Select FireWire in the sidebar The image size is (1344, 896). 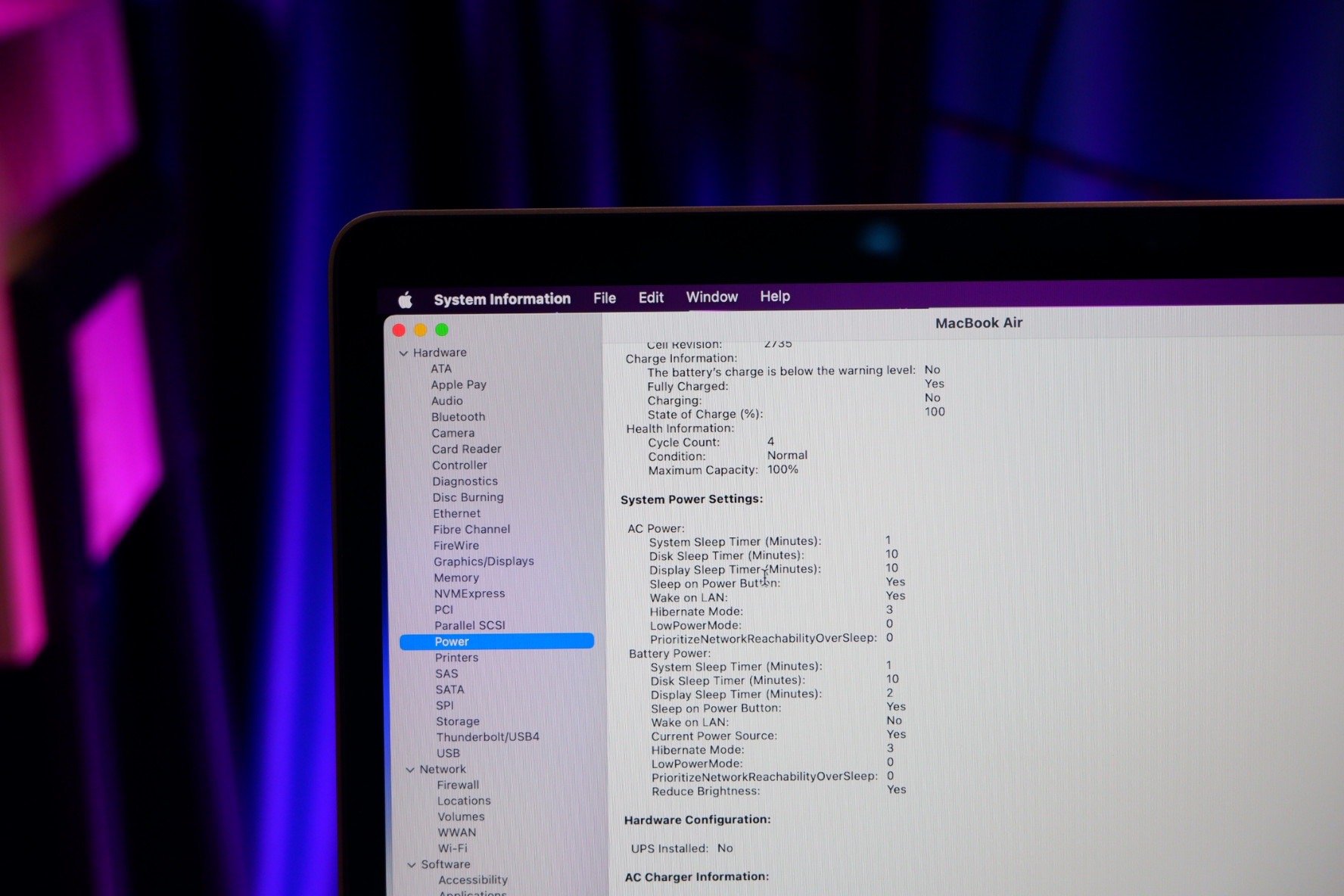[456, 546]
